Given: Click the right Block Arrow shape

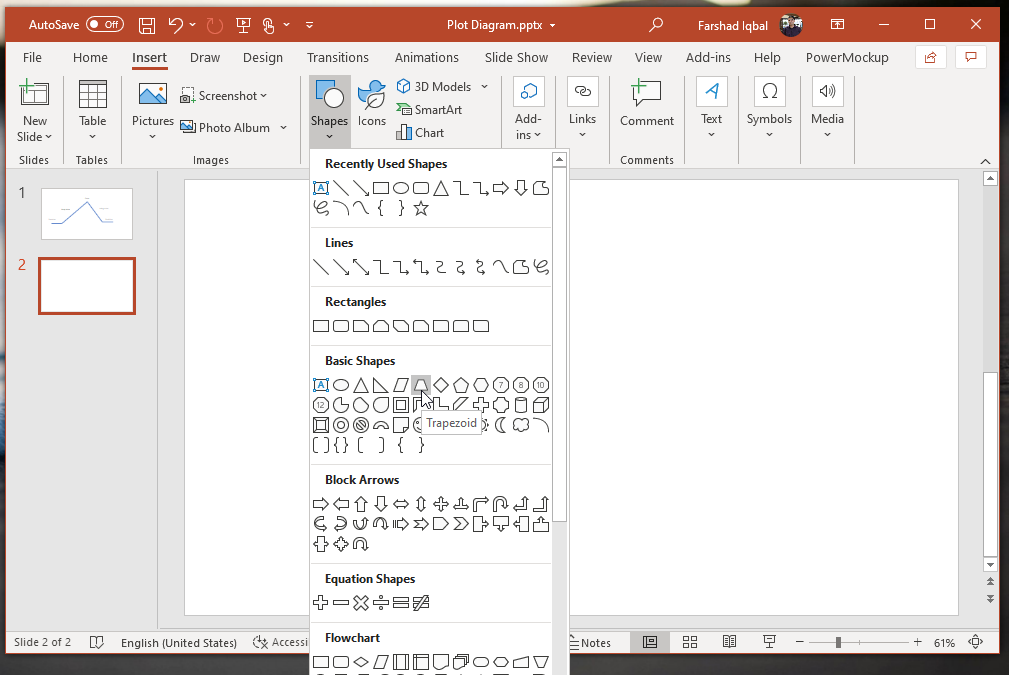Looking at the screenshot, I should pyautogui.click(x=321, y=504).
